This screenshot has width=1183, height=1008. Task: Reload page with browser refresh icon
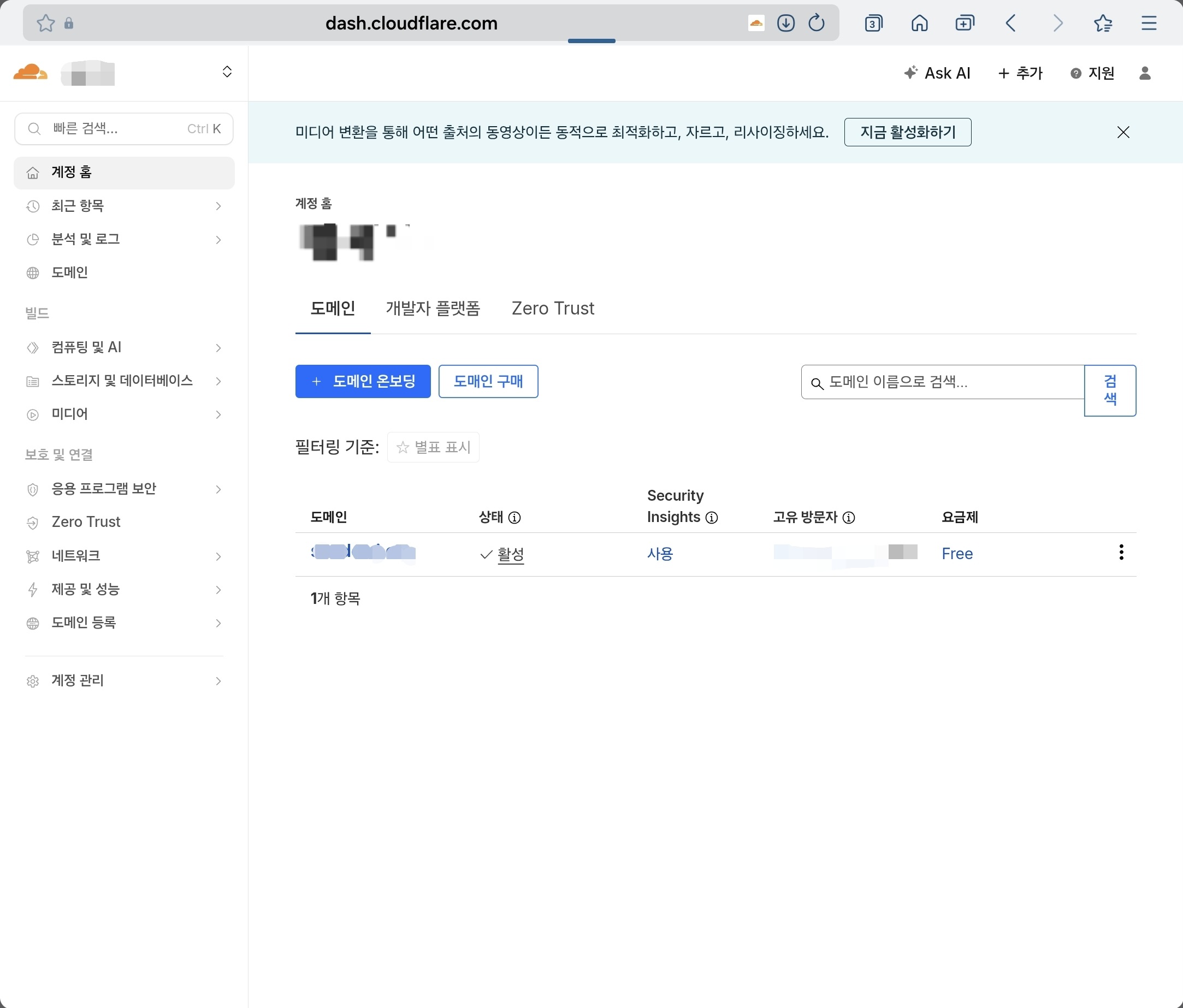click(x=817, y=23)
